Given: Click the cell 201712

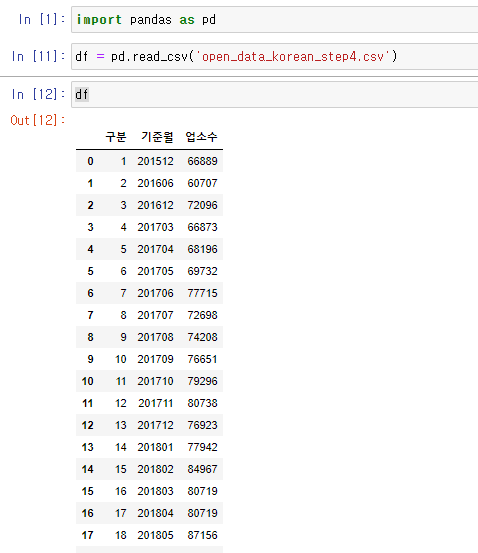Looking at the screenshot, I should pyautogui.click(x=156, y=425).
